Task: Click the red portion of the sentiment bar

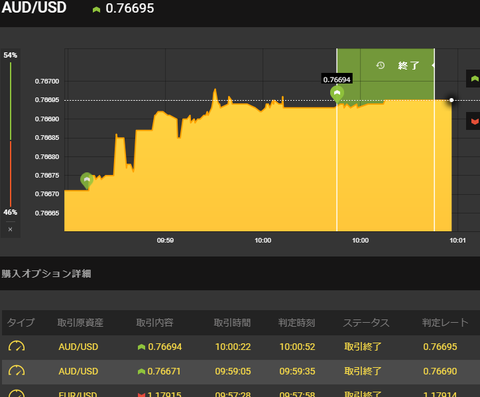Action: 10,174
